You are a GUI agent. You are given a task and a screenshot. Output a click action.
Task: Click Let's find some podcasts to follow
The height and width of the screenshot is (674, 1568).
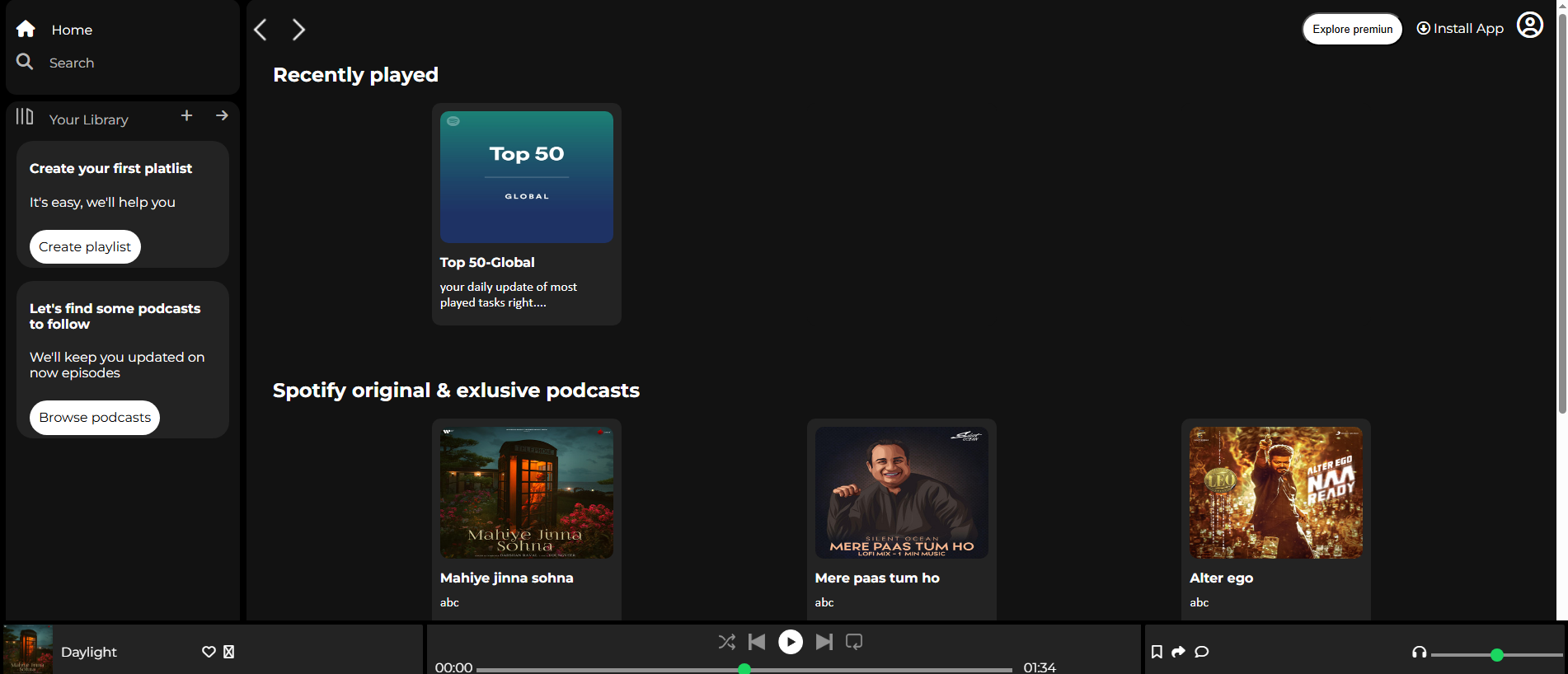point(115,316)
